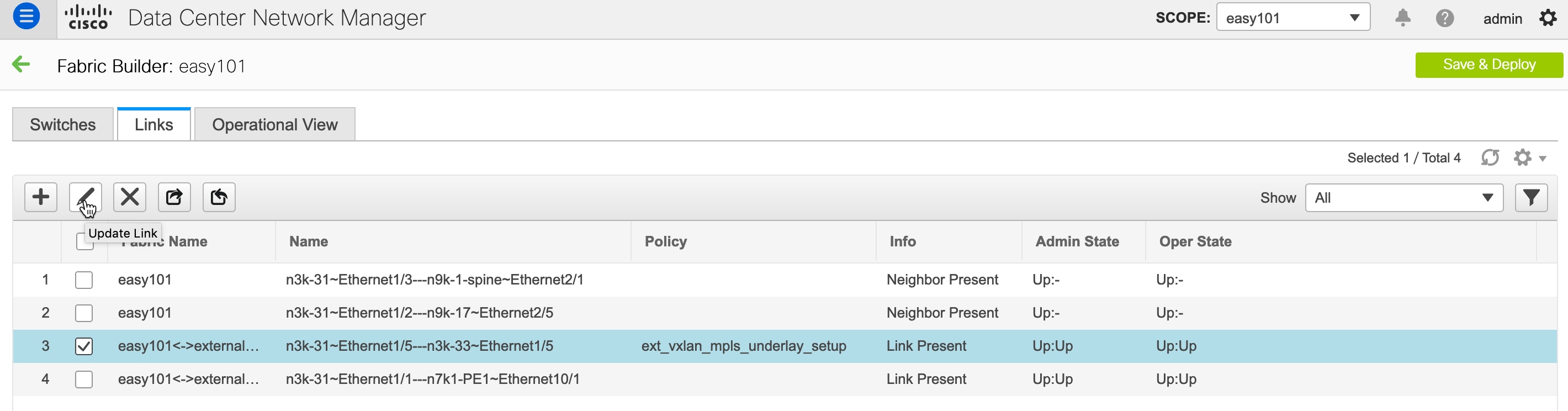
Task: Click the table refresh icon
Action: pyautogui.click(x=1490, y=157)
